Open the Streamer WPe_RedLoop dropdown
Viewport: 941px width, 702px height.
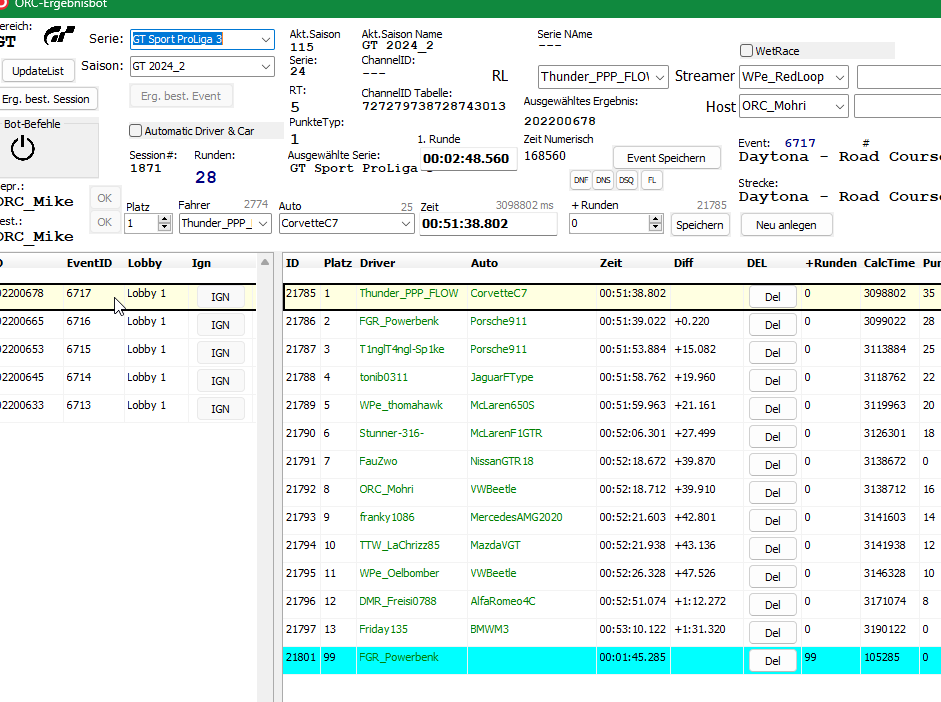pos(839,77)
